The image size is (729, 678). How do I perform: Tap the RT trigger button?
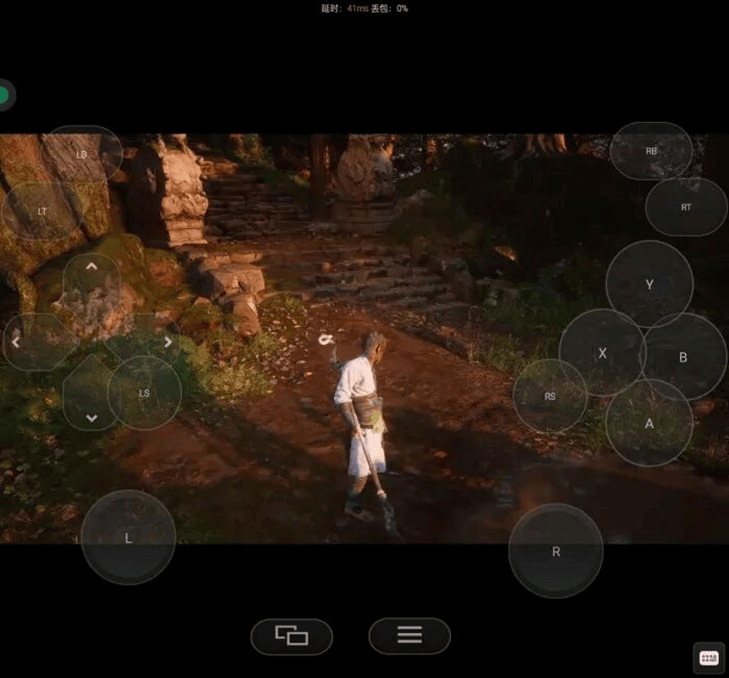point(686,207)
